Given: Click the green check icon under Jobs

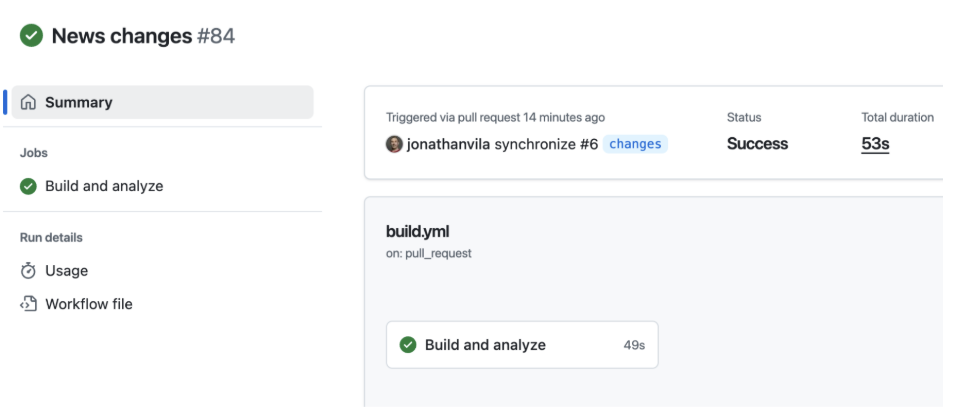Looking at the screenshot, I should (29, 186).
